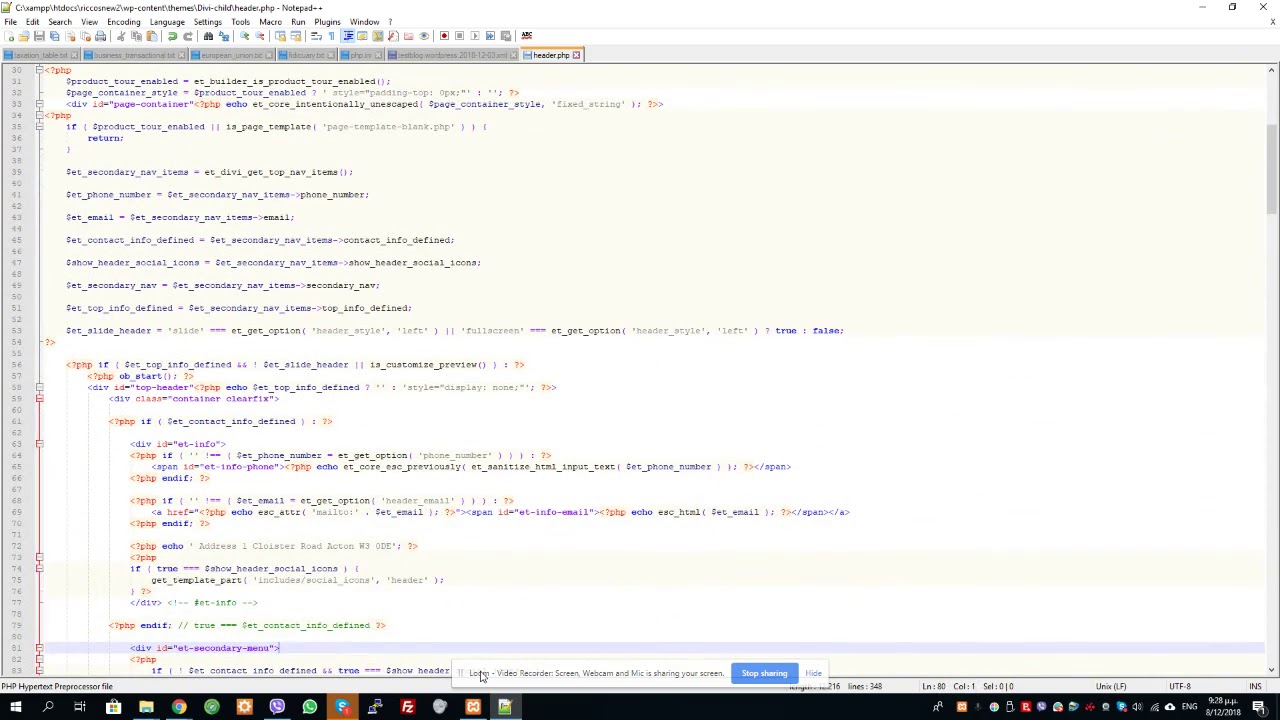Toggle synchronized vertical scrolling

pyautogui.click(x=280, y=36)
